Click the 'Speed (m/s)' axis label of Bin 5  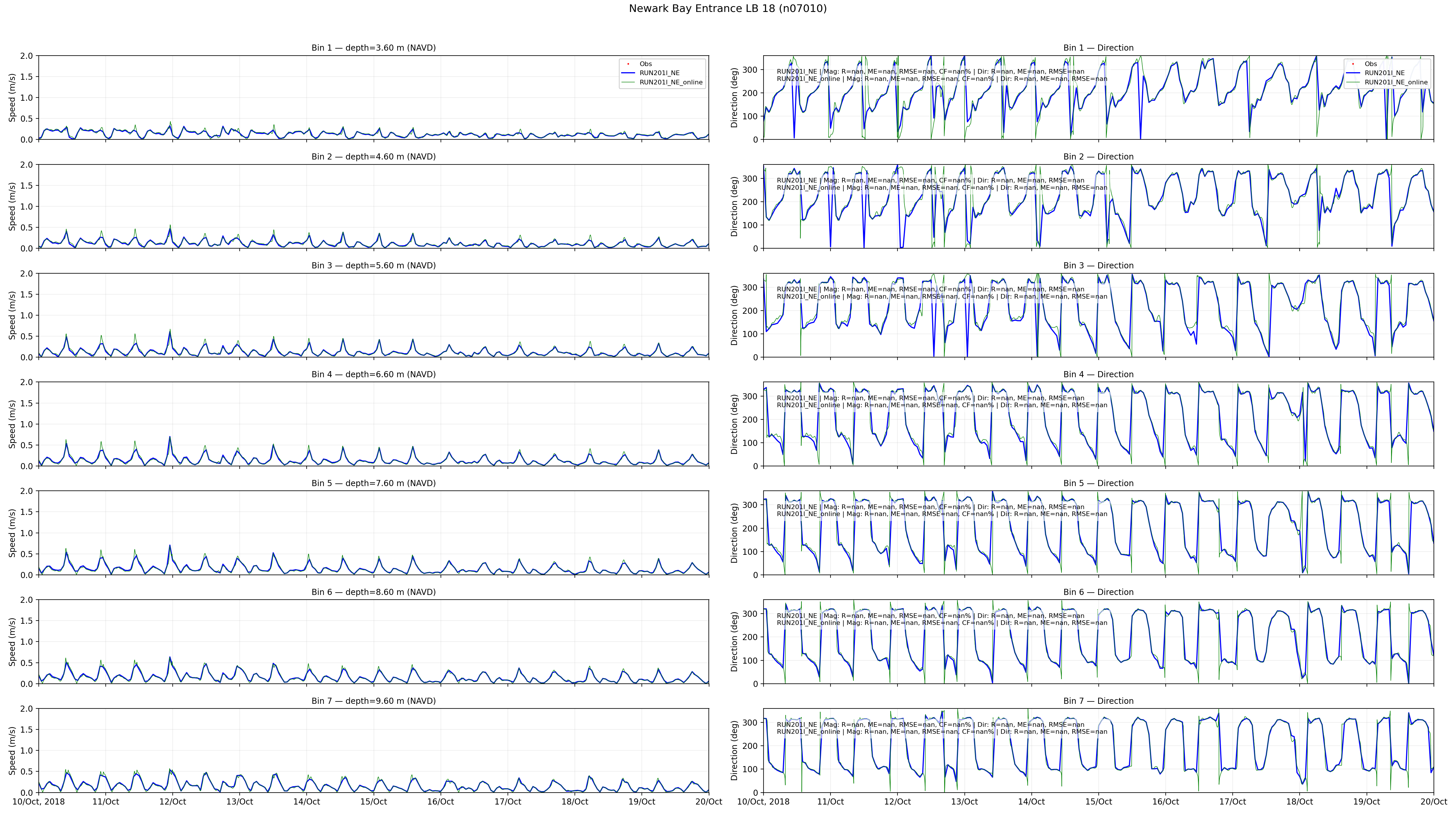coord(13,533)
